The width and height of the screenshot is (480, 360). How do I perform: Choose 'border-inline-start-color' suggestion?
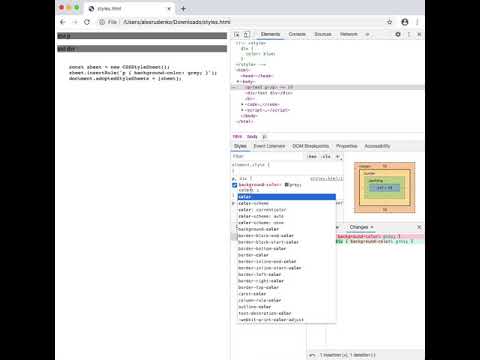point(286,268)
